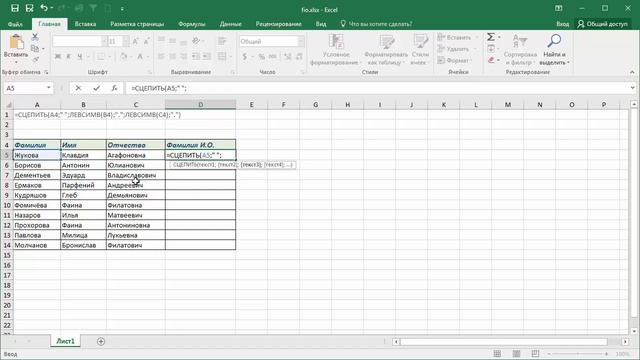Click the Copy icon in clipboard group
The width and height of the screenshot is (640, 360).
click(x=35, y=49)
